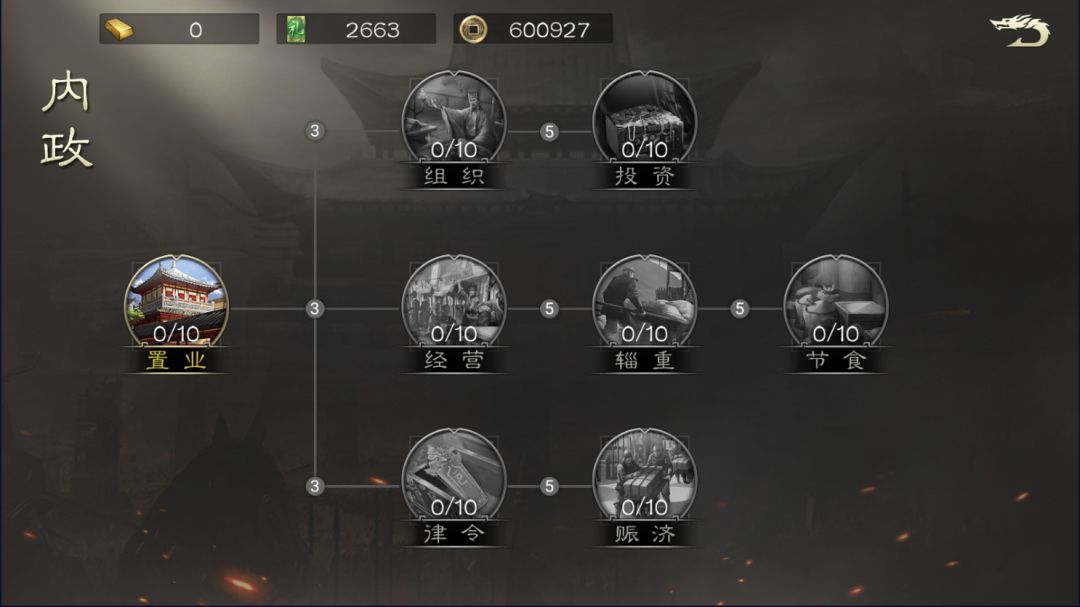Choose the 经营 skill node
Screen dimensions: 1080x607
point(454,302)
